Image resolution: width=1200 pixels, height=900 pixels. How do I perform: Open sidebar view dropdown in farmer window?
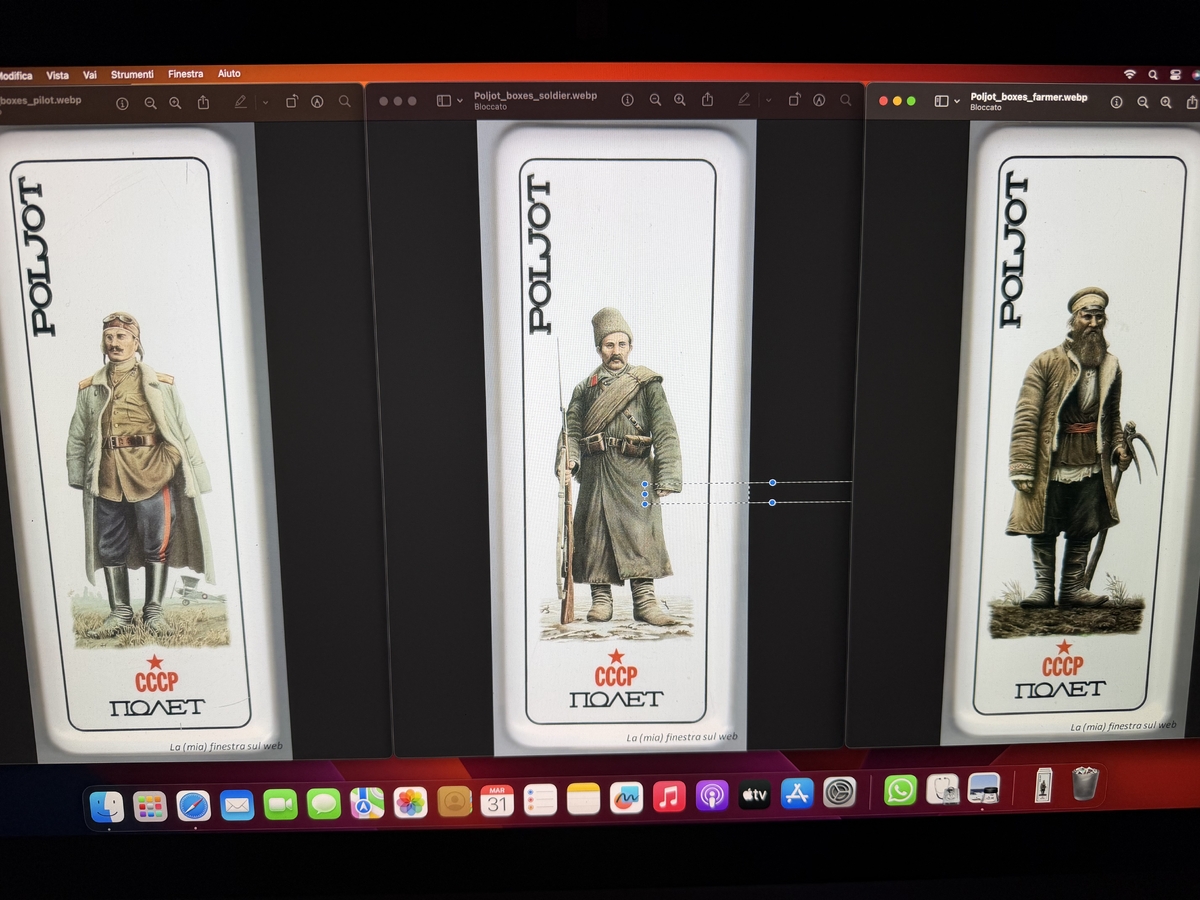[957, 102]
